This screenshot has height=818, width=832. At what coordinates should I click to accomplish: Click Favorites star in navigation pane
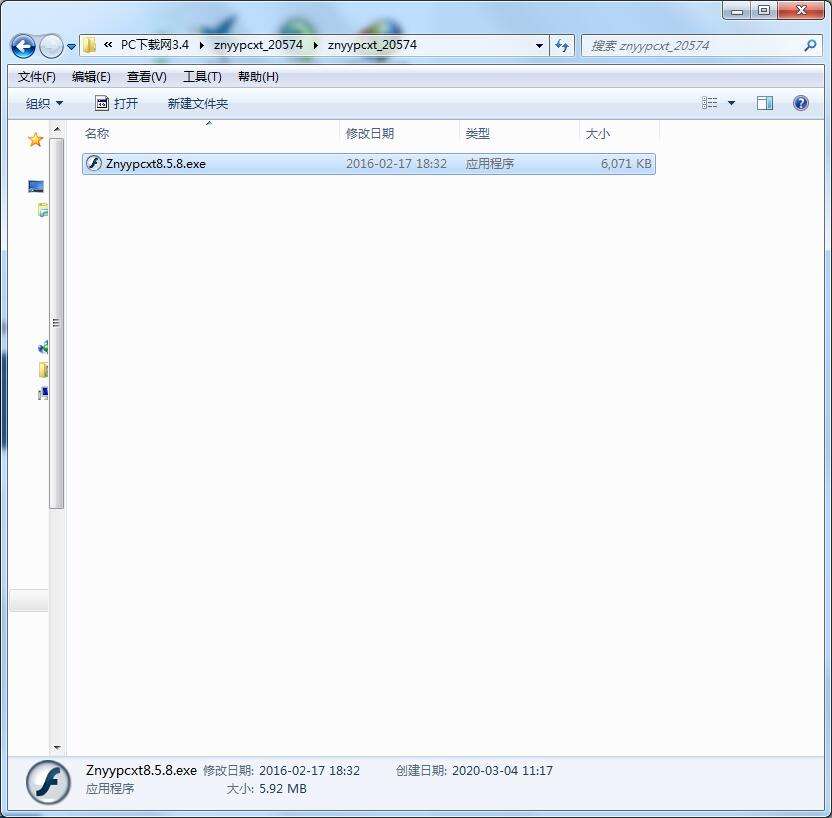(36, 140)
